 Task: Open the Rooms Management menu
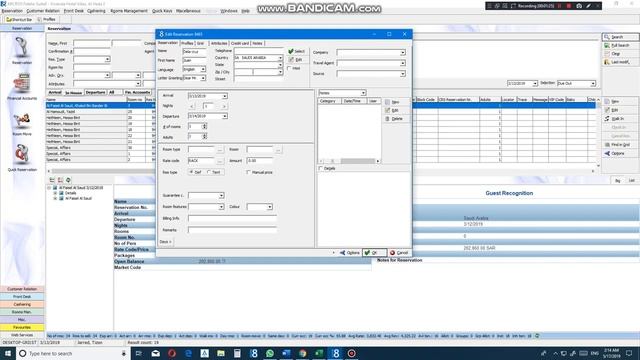pyautogui.click(x=129, y=11)
